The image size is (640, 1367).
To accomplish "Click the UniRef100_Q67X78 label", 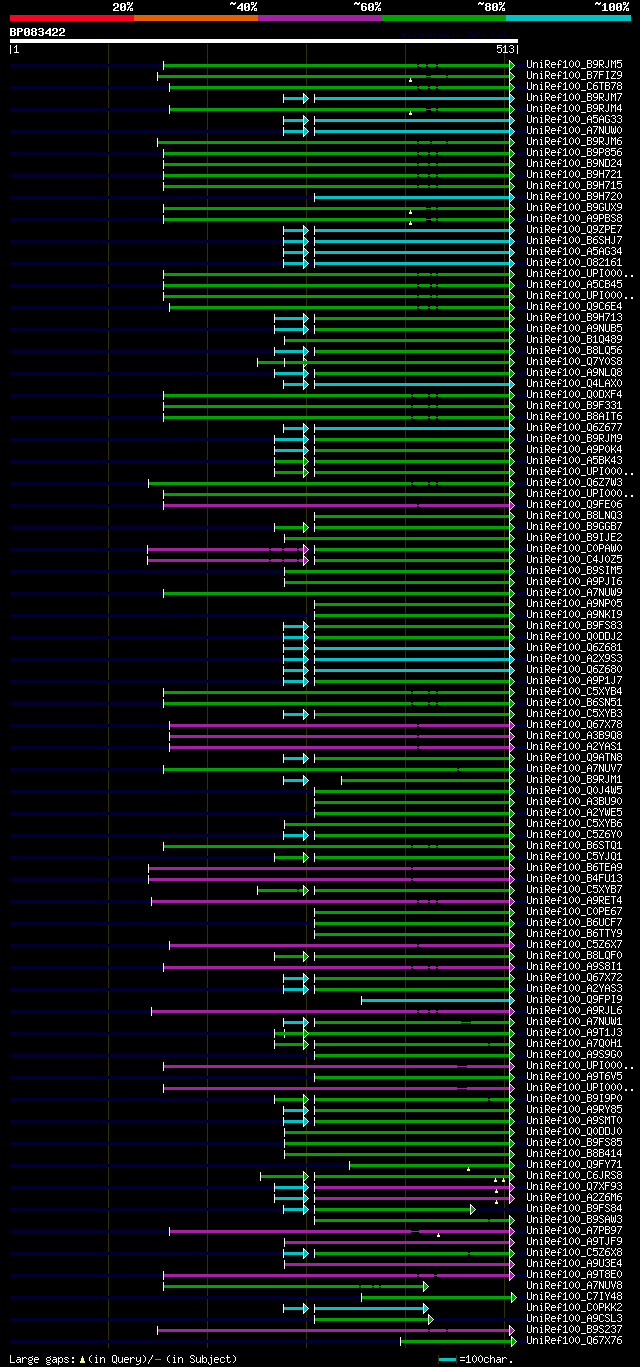I will pos(575,724).
